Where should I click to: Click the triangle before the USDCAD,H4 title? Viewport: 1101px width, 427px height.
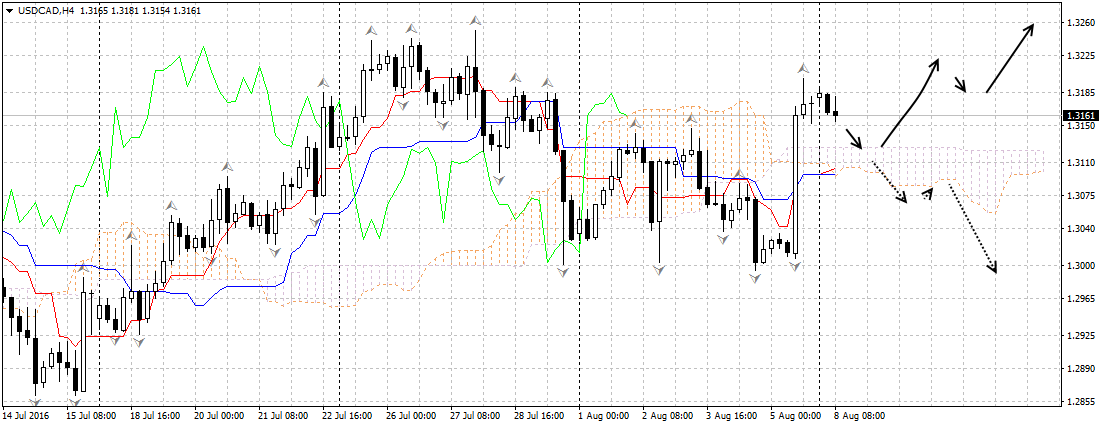tap(8, 10)
